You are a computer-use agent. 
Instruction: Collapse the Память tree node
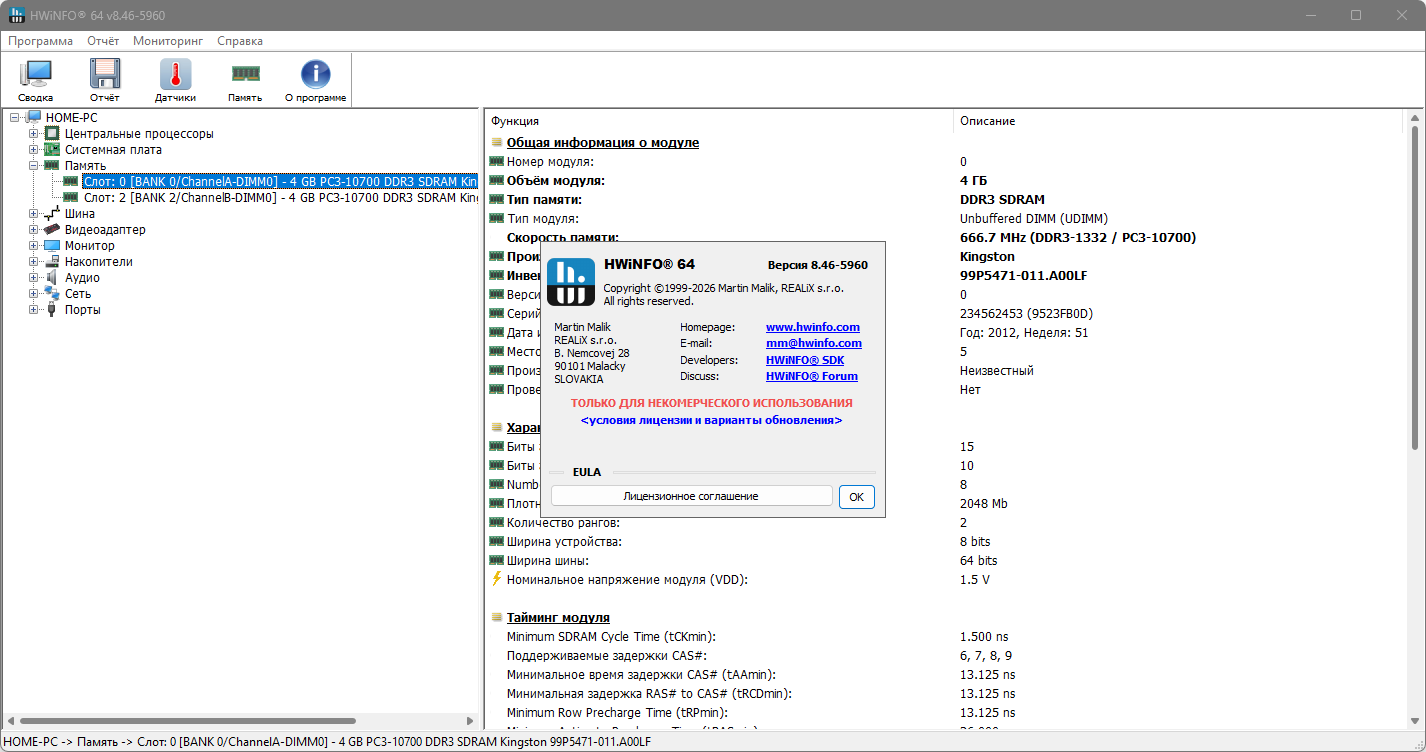[34, 166]
